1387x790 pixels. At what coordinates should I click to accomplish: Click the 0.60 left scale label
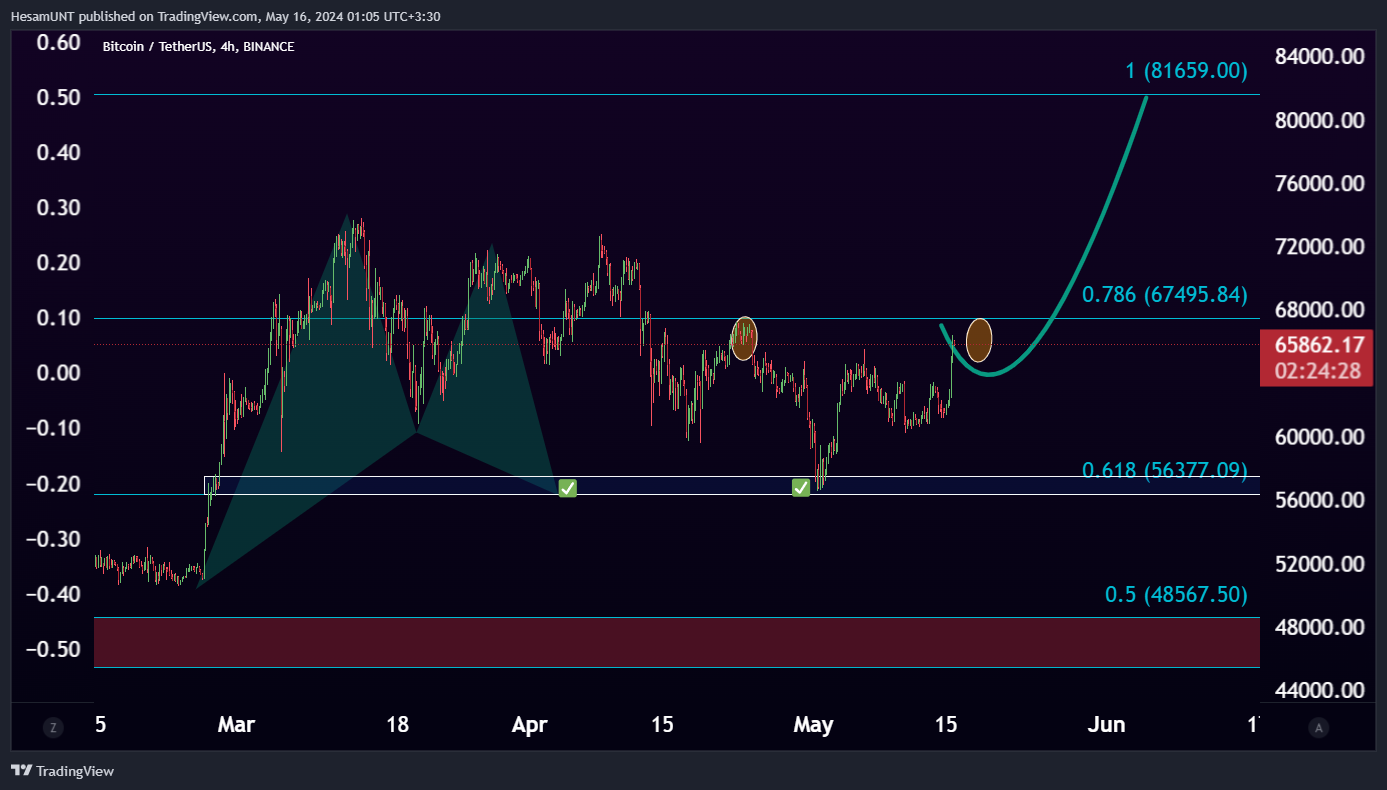pos(56,42)
